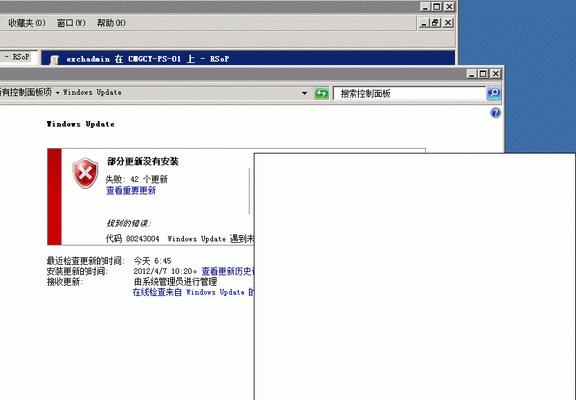Open help via blue question mark icon
Image resolution: width=576 pixels, height=400 pixels.
click(495, 113)
